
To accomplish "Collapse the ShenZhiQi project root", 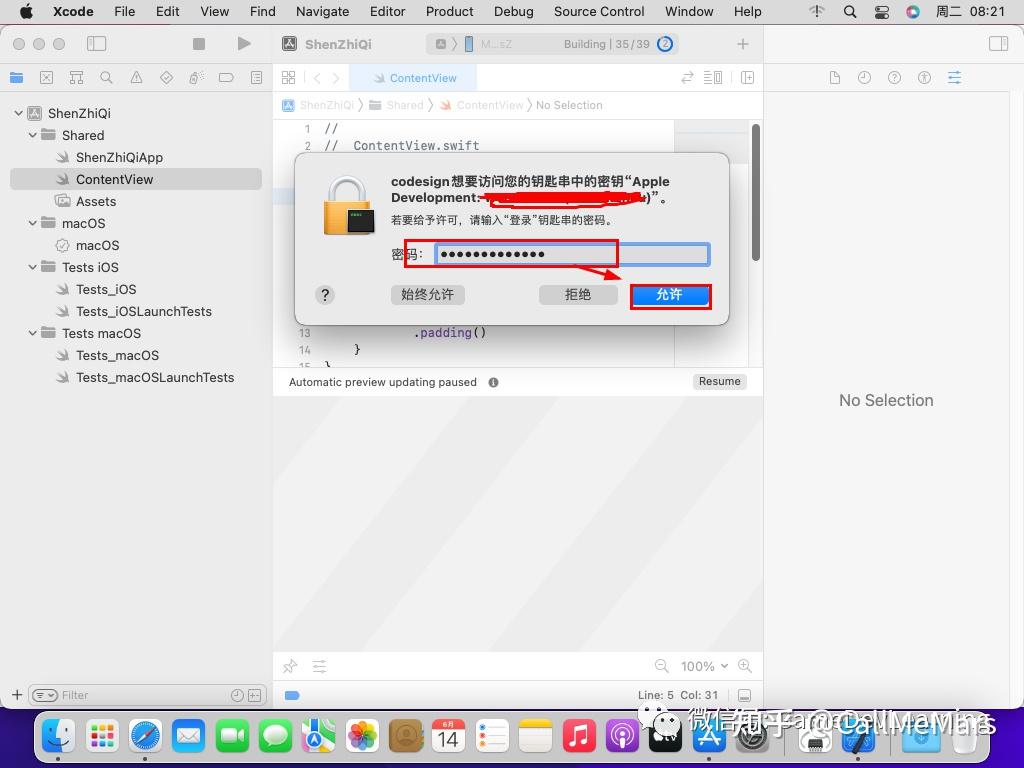I will point(18,113).
